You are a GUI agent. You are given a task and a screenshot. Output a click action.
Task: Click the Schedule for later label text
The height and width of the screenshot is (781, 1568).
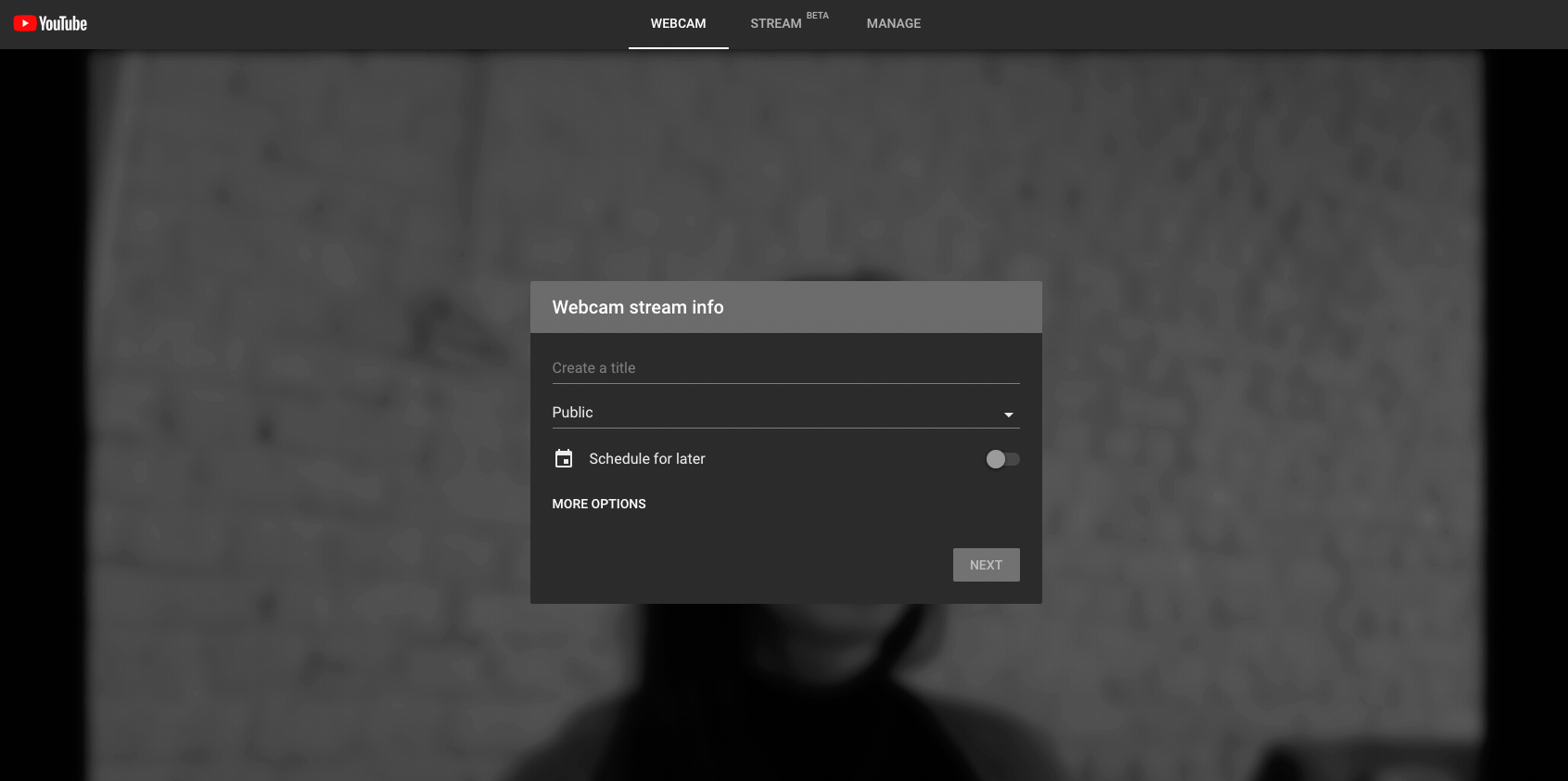646,459
